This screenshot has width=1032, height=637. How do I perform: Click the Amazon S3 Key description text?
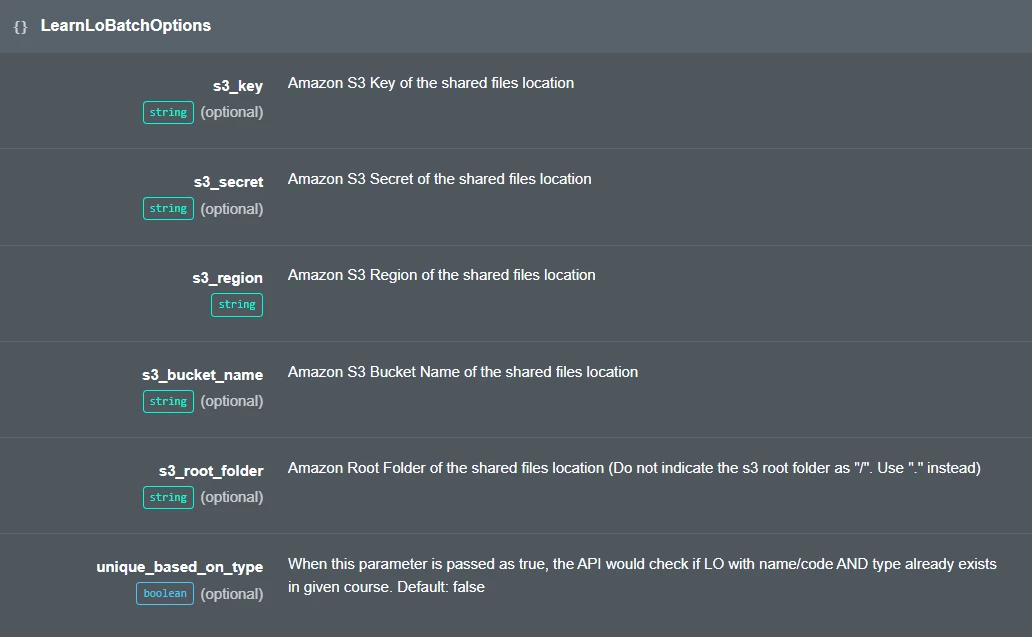(x=430, y=83)
